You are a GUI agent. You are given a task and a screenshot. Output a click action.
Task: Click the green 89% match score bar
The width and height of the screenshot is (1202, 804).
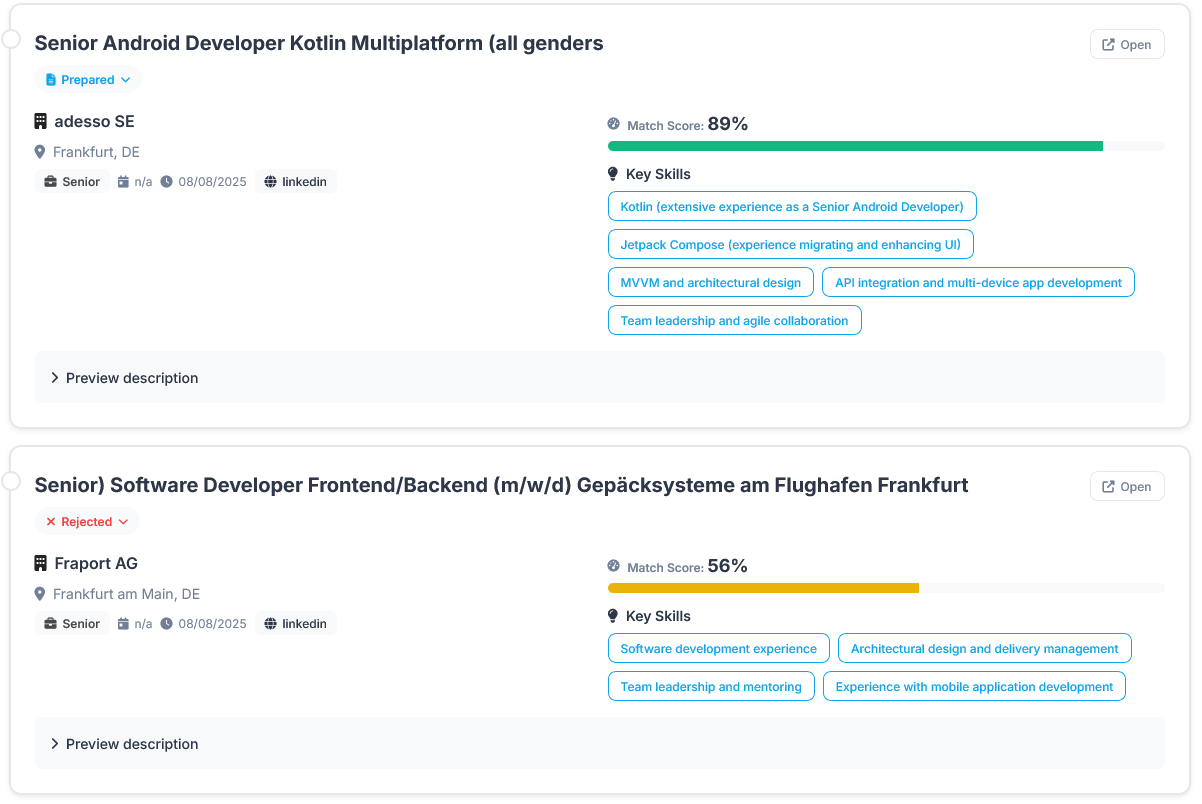(855, 146)
